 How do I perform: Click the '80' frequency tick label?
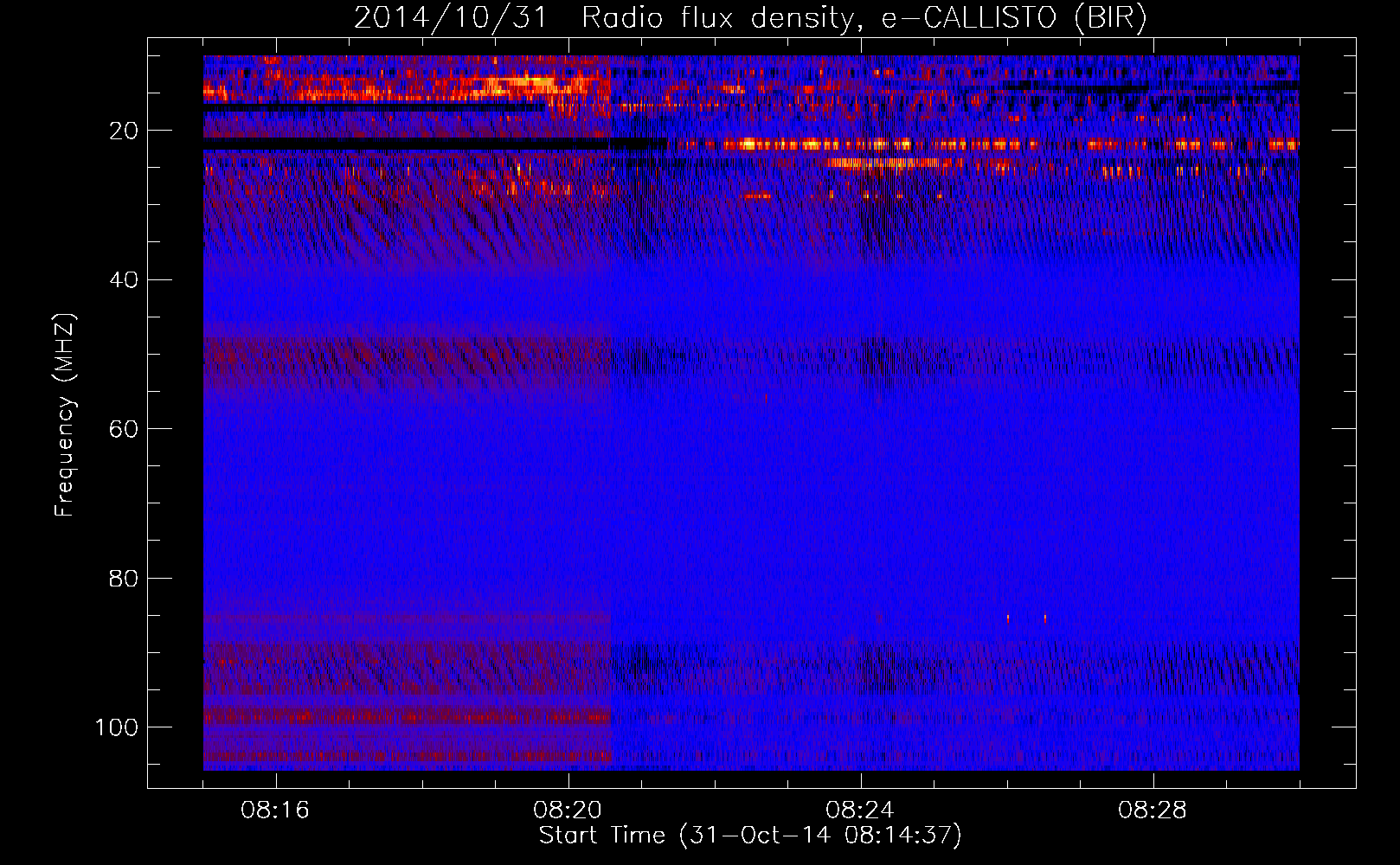pos(124,578)
